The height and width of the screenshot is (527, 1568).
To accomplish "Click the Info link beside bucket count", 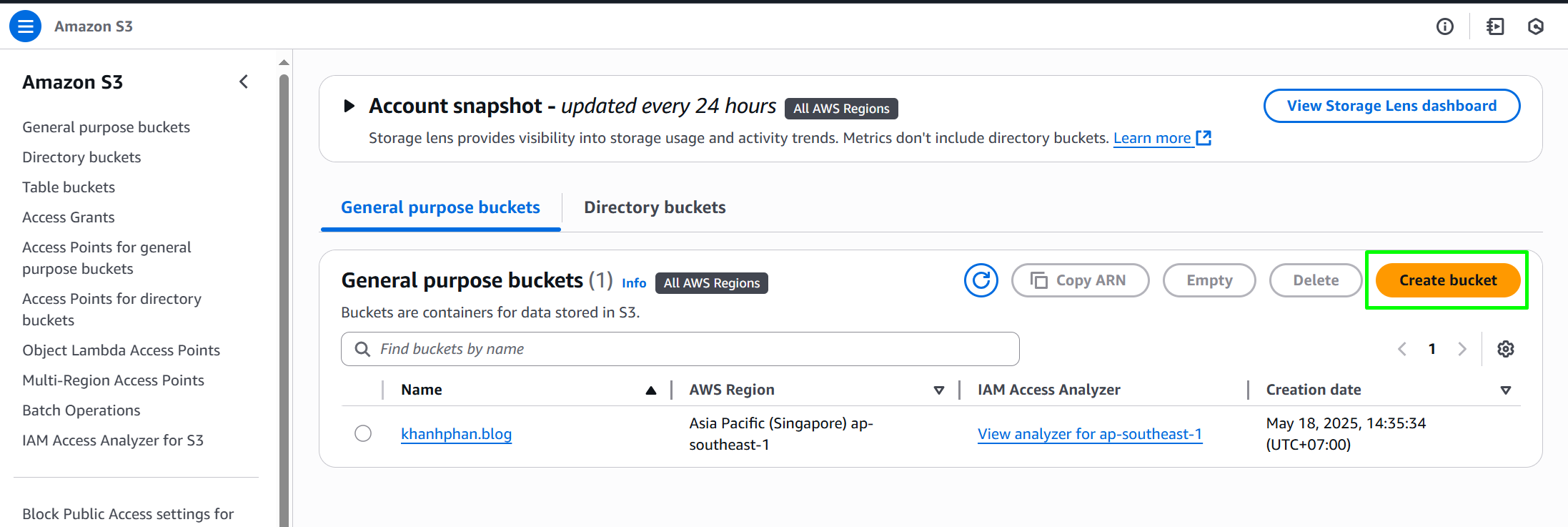I will coord(634,283).
